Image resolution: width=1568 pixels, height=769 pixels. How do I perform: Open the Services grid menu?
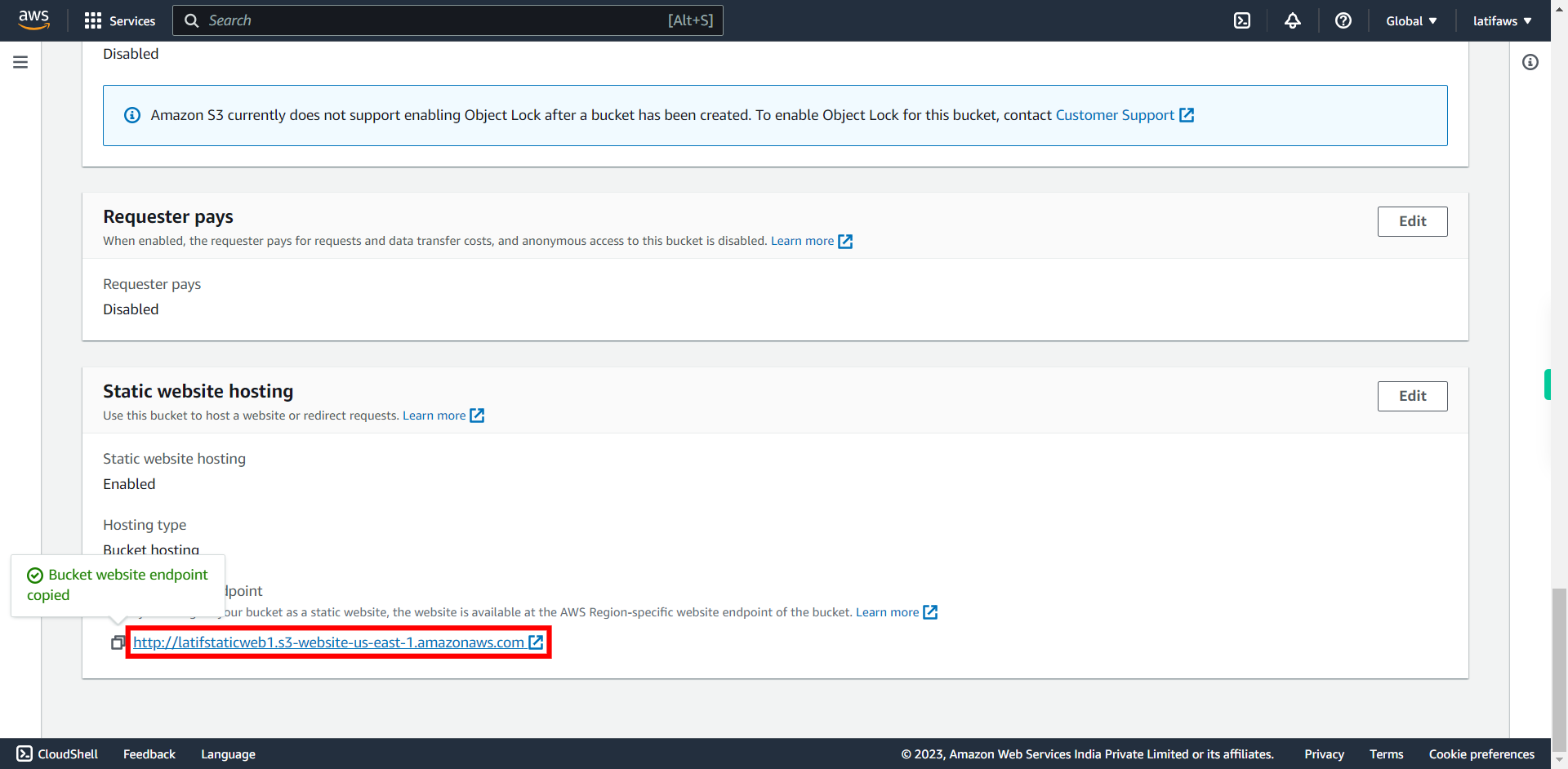(119, 20)
